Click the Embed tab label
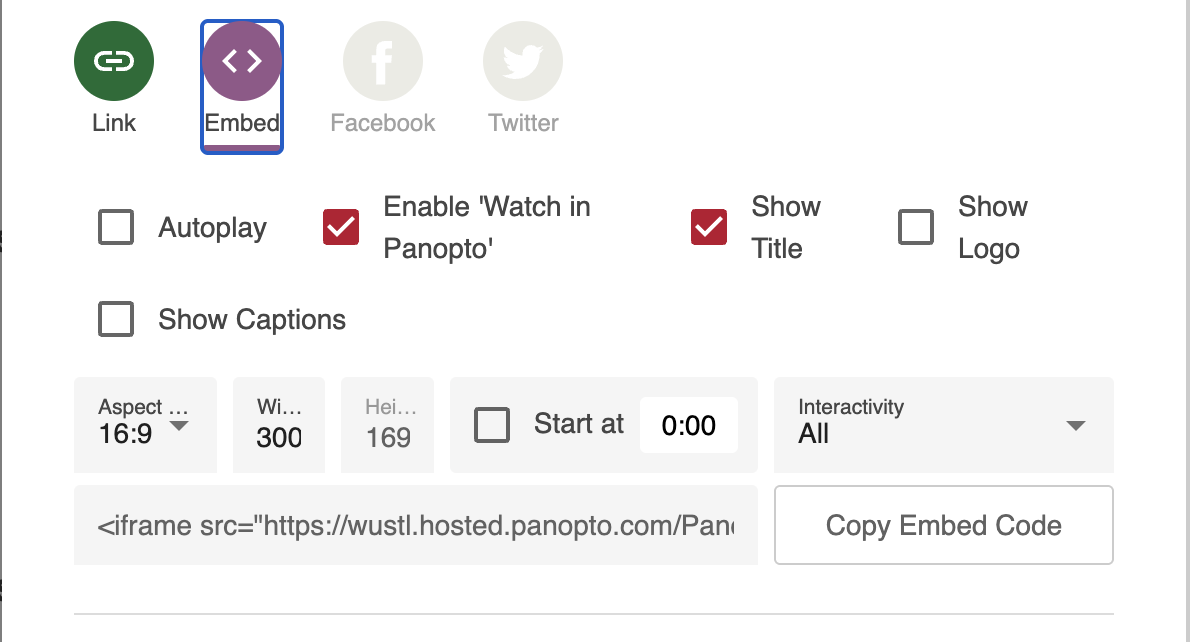Viewport: 1190px width, 642px height. (x=242, y=123)
